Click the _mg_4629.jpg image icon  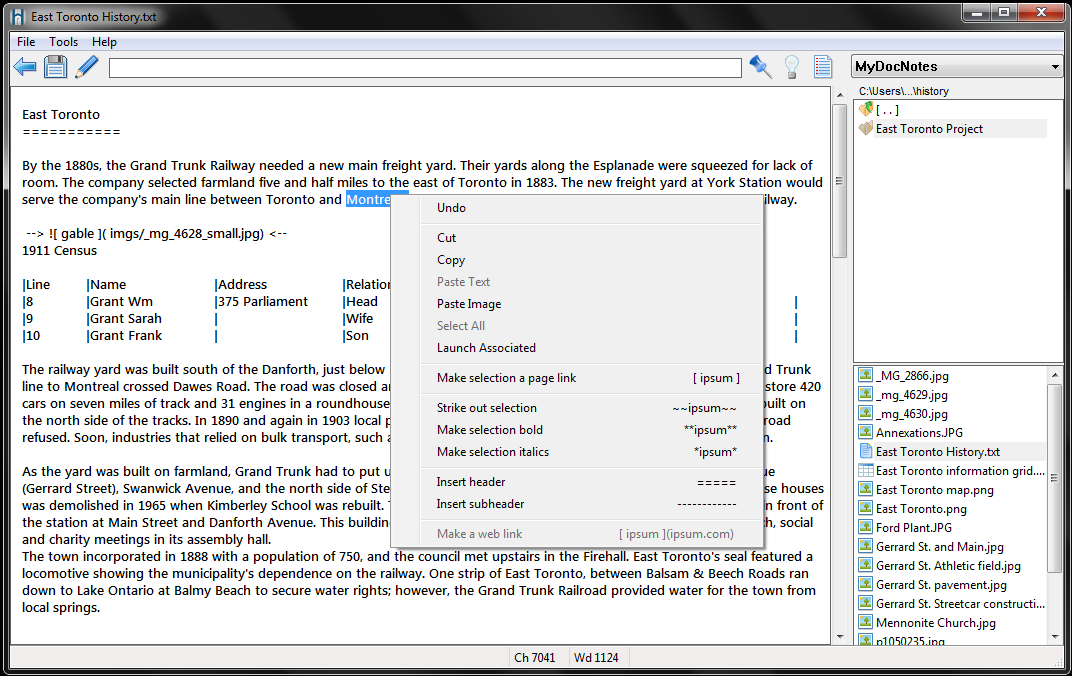coord(866,394)
